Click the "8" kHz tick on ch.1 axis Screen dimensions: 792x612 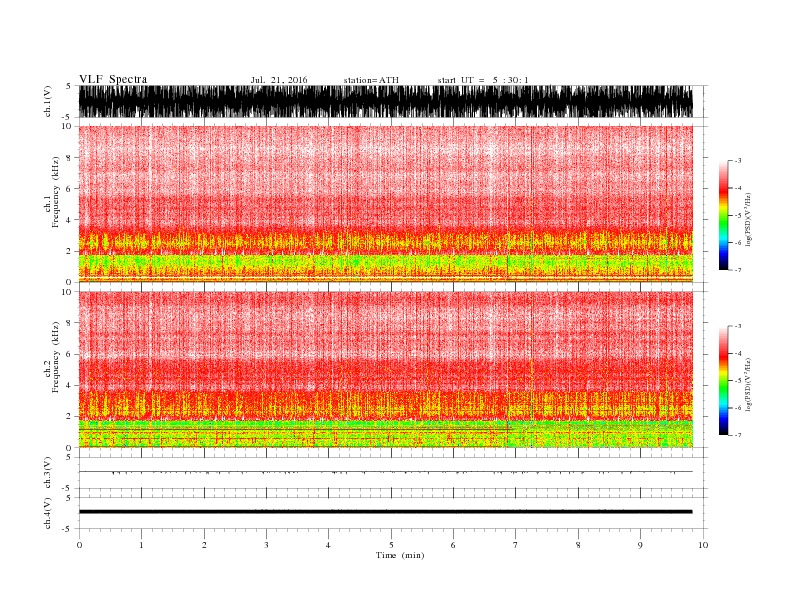[x=69, y=158]
